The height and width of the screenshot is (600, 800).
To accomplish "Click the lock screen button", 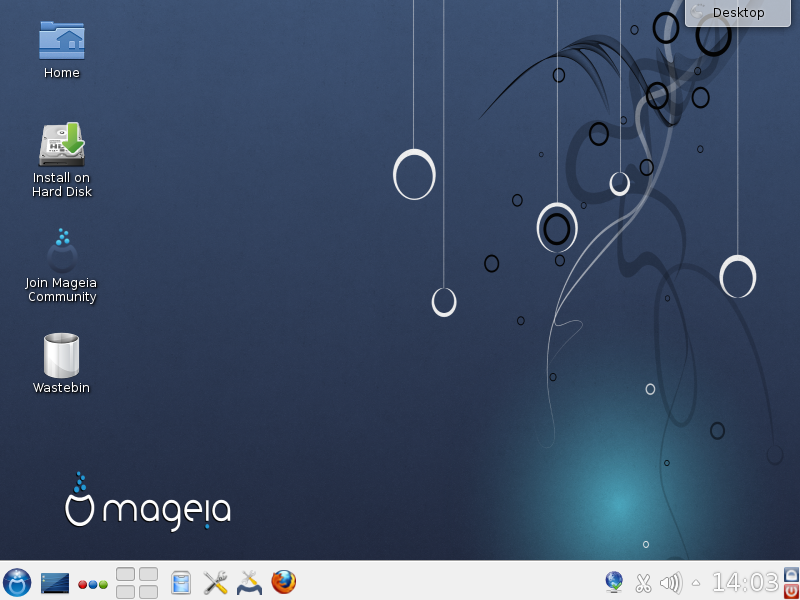I will 791,574.
